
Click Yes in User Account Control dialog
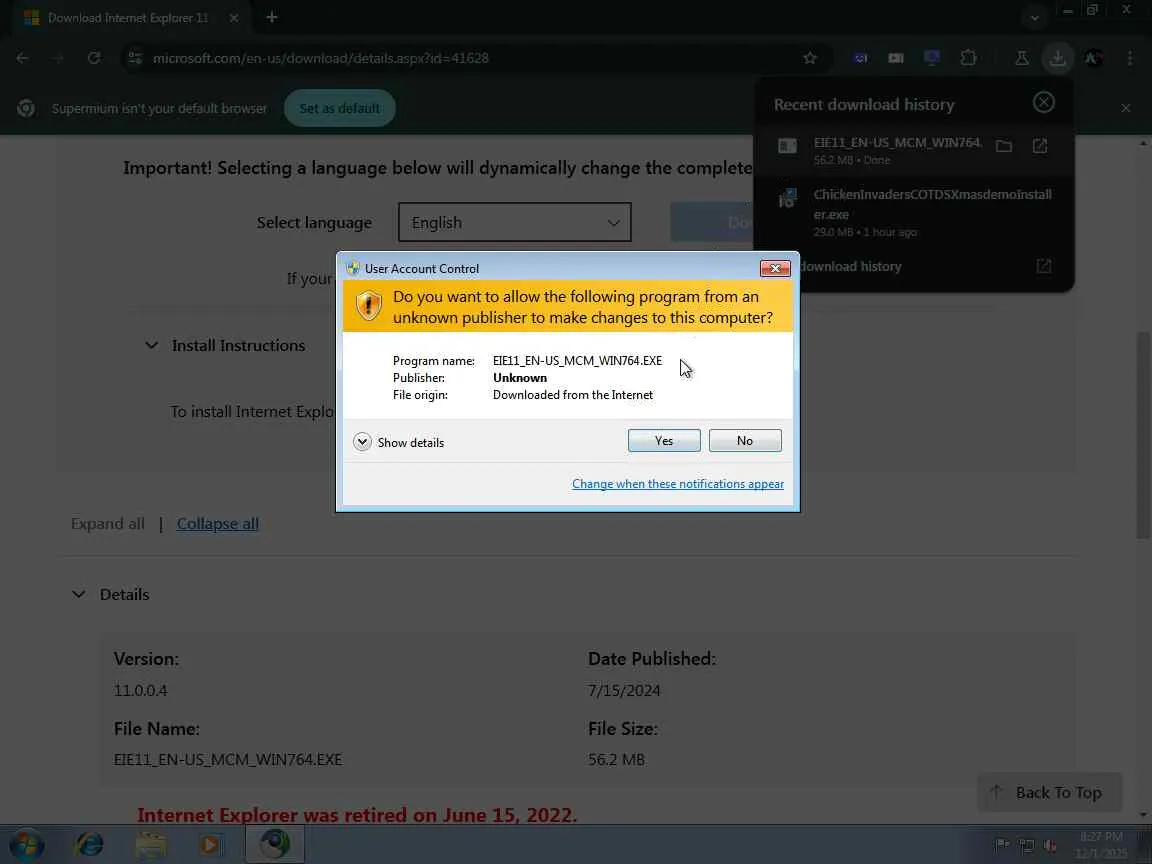tap(663, 441)
